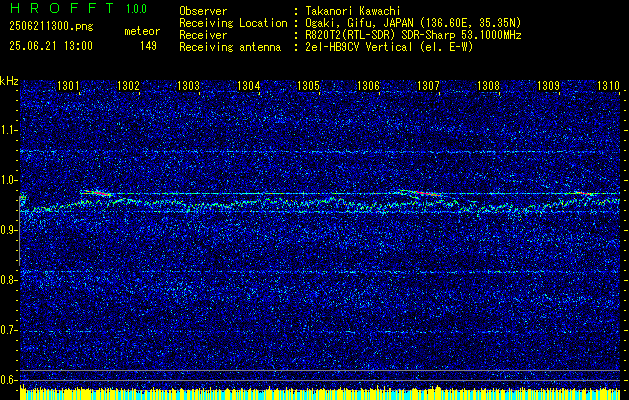This screenshot has width=629, height=400.
Task: Click the 1303 time marker
Action: [x=188, y=85]
